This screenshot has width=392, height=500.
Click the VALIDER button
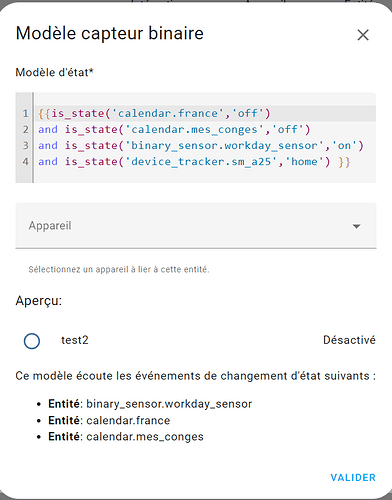(x=353, y=477)
